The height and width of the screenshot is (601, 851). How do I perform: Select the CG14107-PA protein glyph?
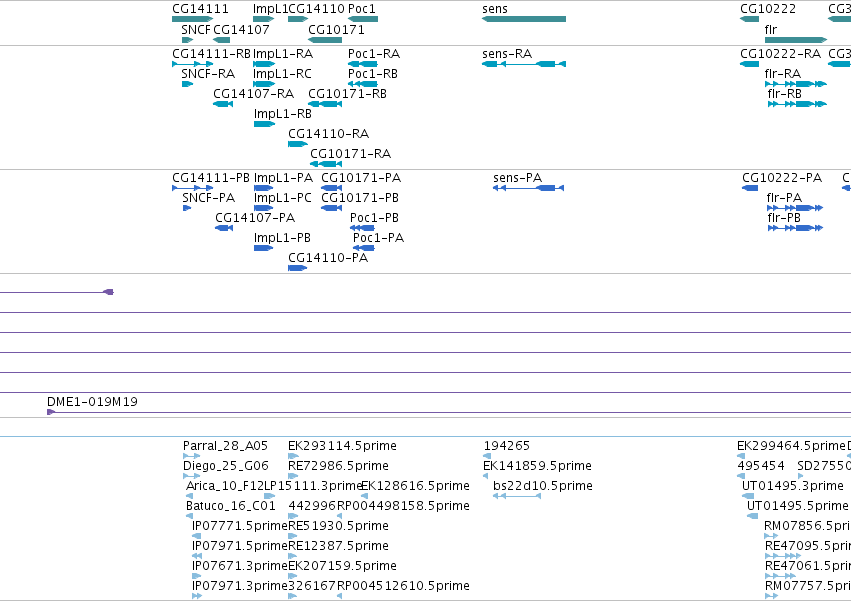click(224, 228)
